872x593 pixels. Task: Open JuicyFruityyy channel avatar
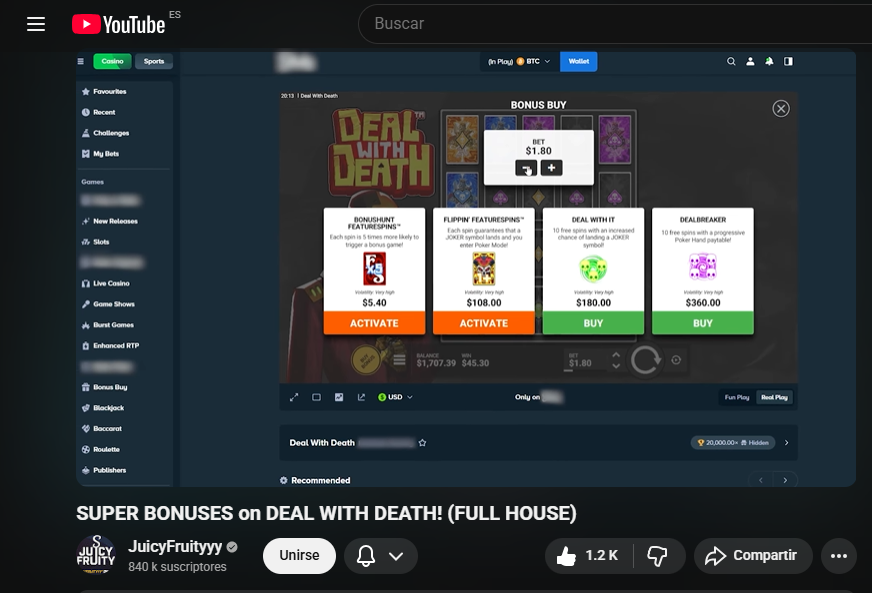click(96, 555)
